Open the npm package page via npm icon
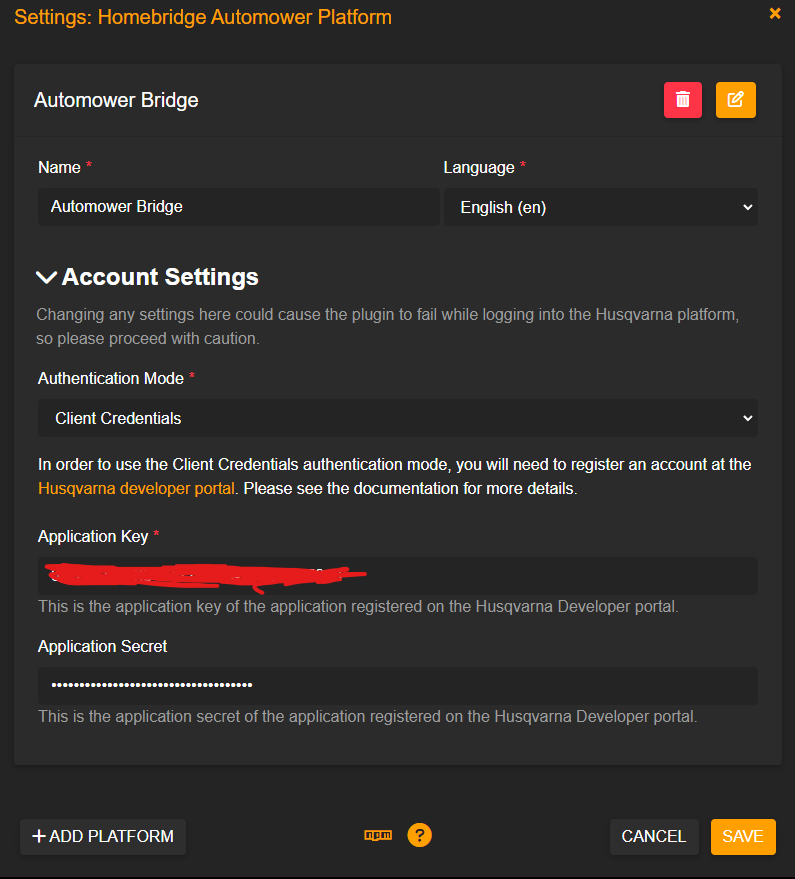This screenshot has height=879, width=795. (377, 836)
